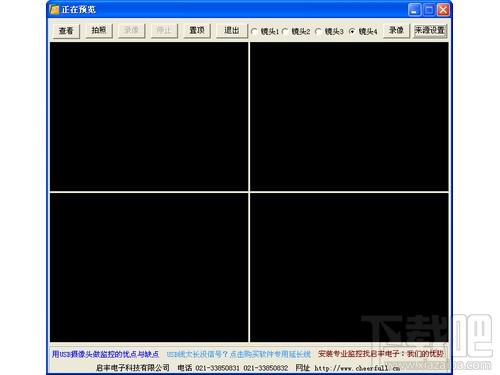Take a snapshot with the 拍照 button

(x=99, y=31)
